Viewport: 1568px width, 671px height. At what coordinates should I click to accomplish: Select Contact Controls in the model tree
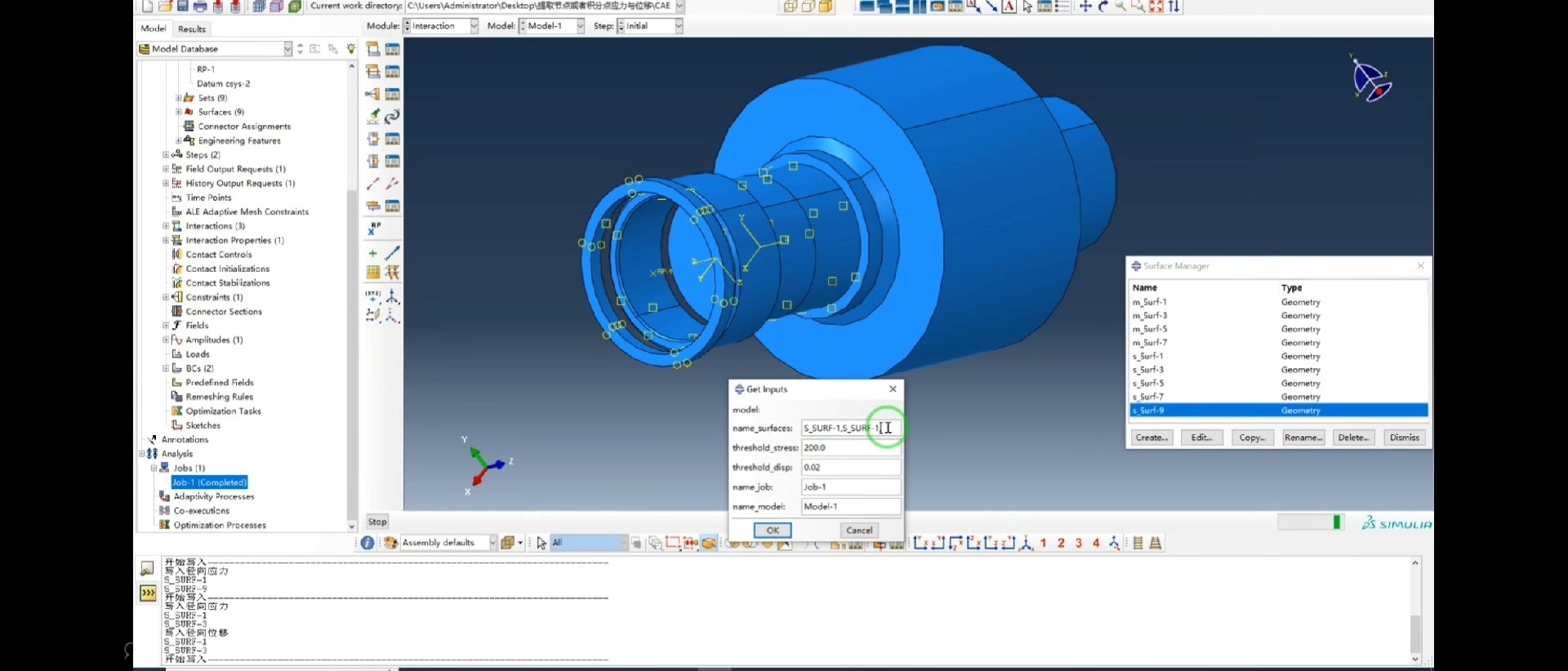pyautogui.click(x=219, y=255)
